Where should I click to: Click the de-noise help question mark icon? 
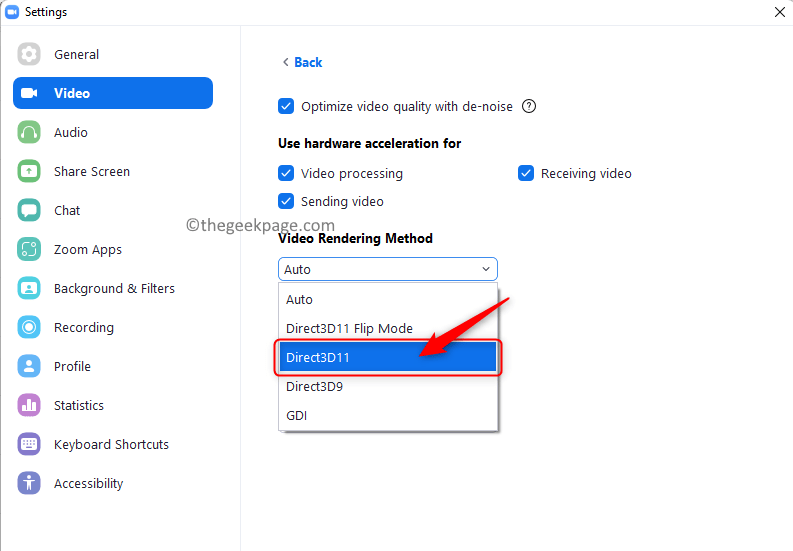(529, 106)
